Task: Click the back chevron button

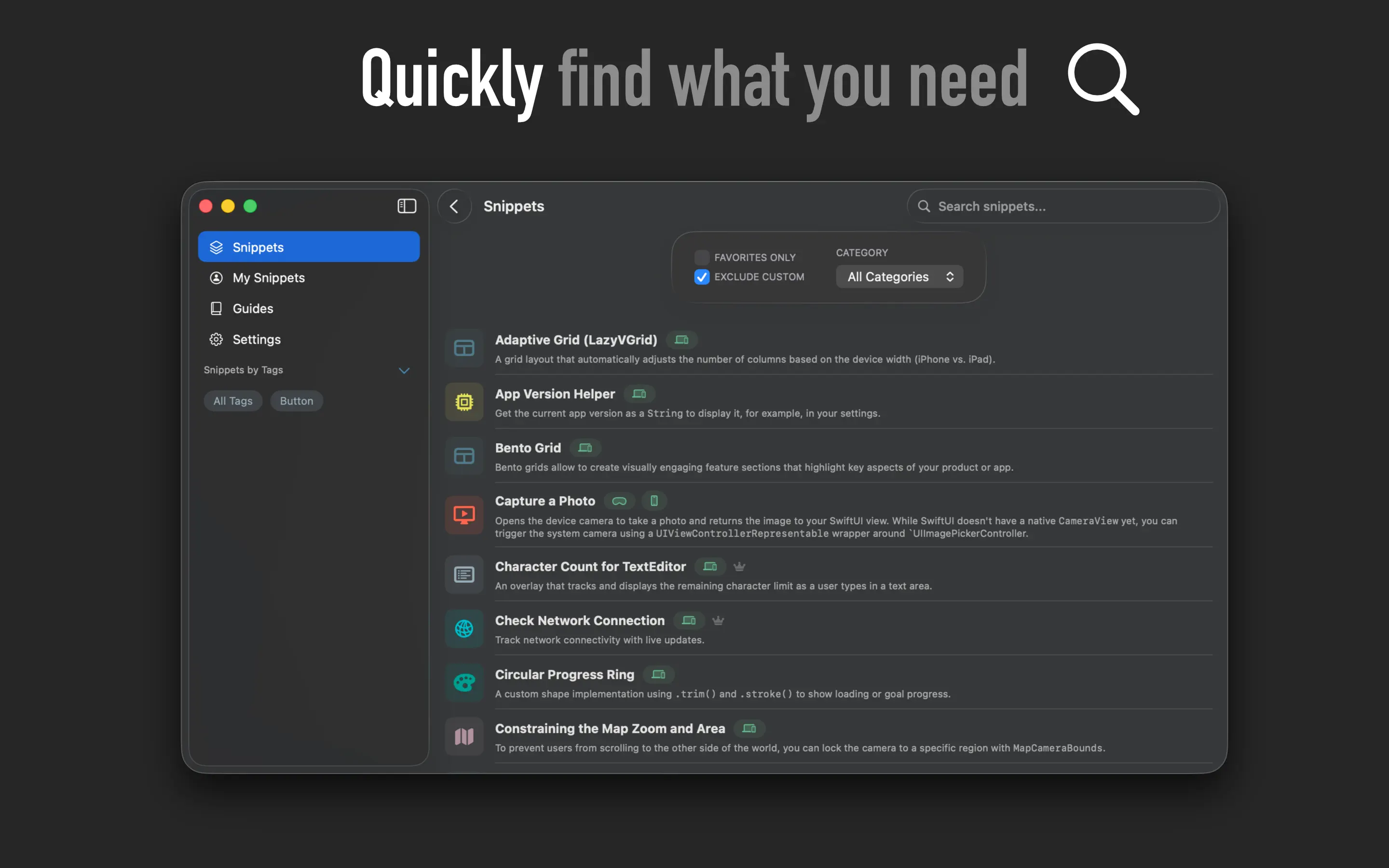Action: 454,206
